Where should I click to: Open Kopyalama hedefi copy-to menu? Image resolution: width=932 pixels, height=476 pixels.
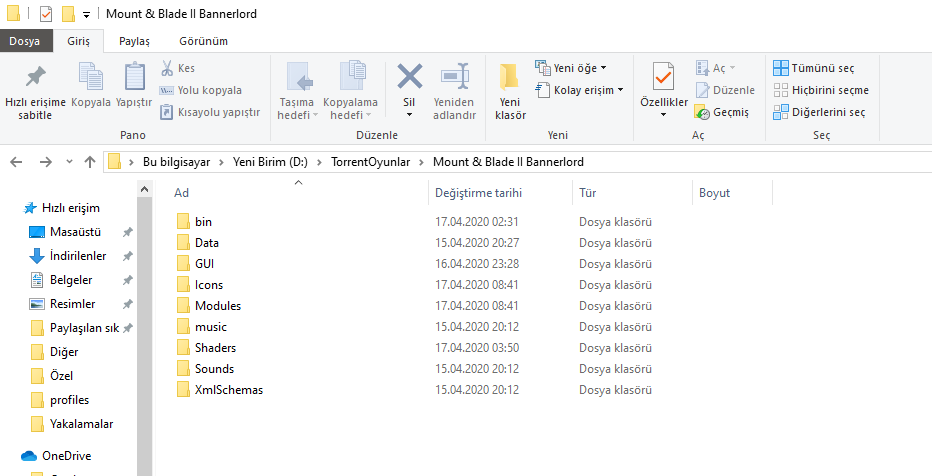350,92
